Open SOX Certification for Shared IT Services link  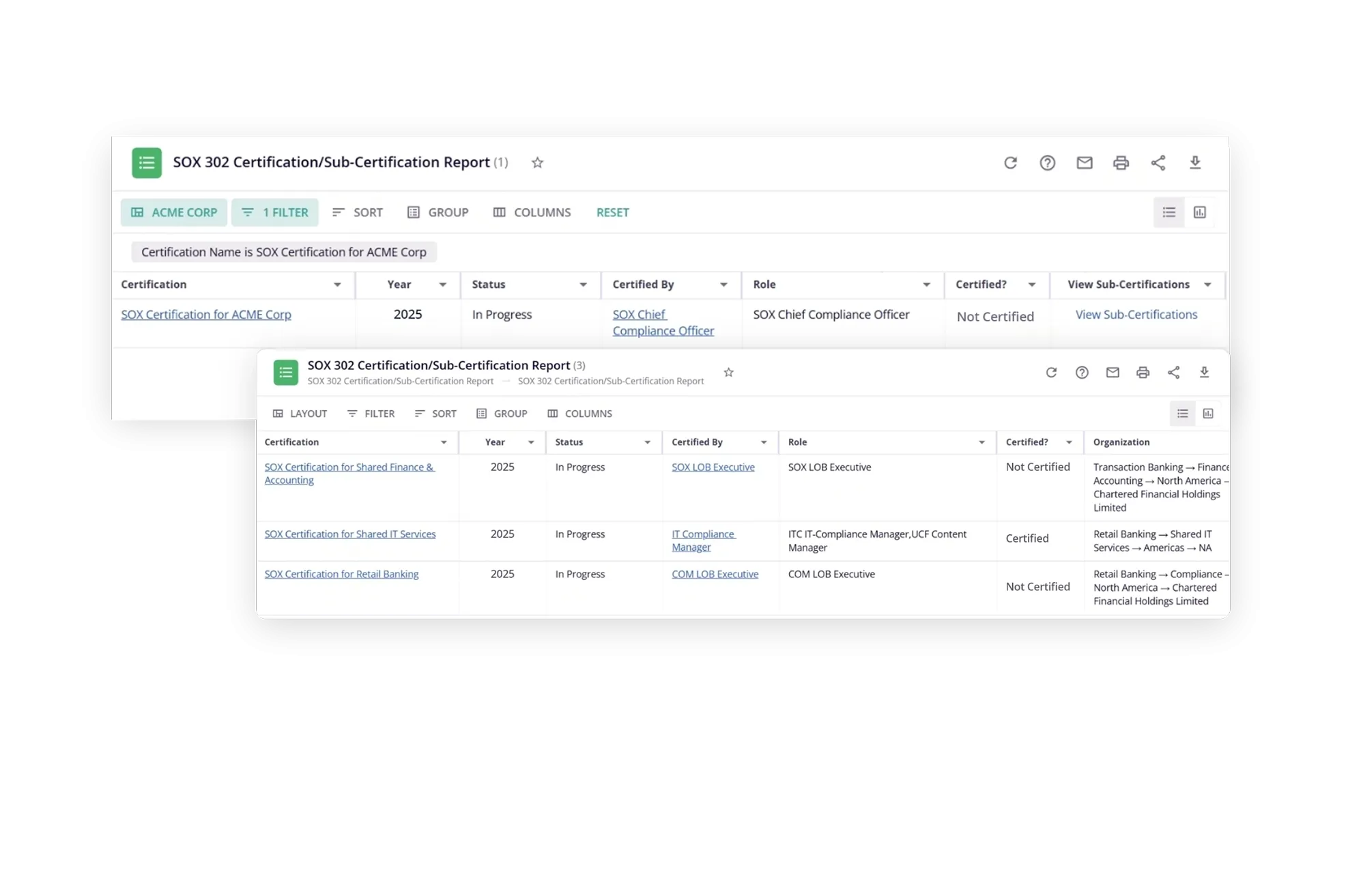click(349, 534)
